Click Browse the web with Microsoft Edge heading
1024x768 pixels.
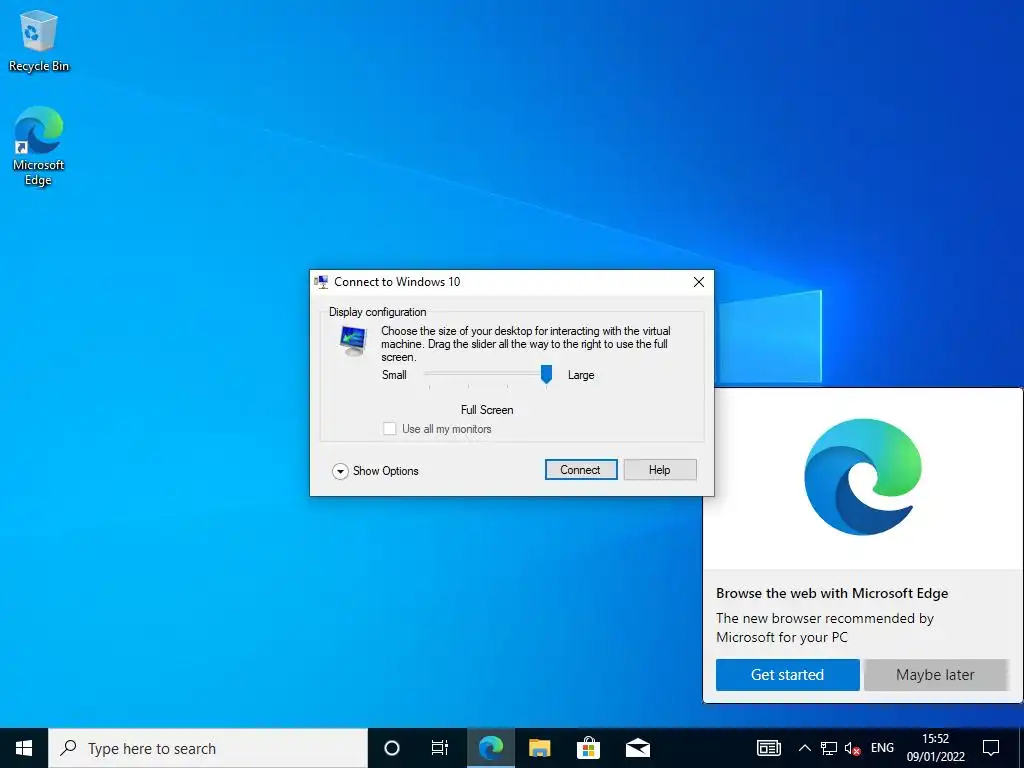click(832, 593)
